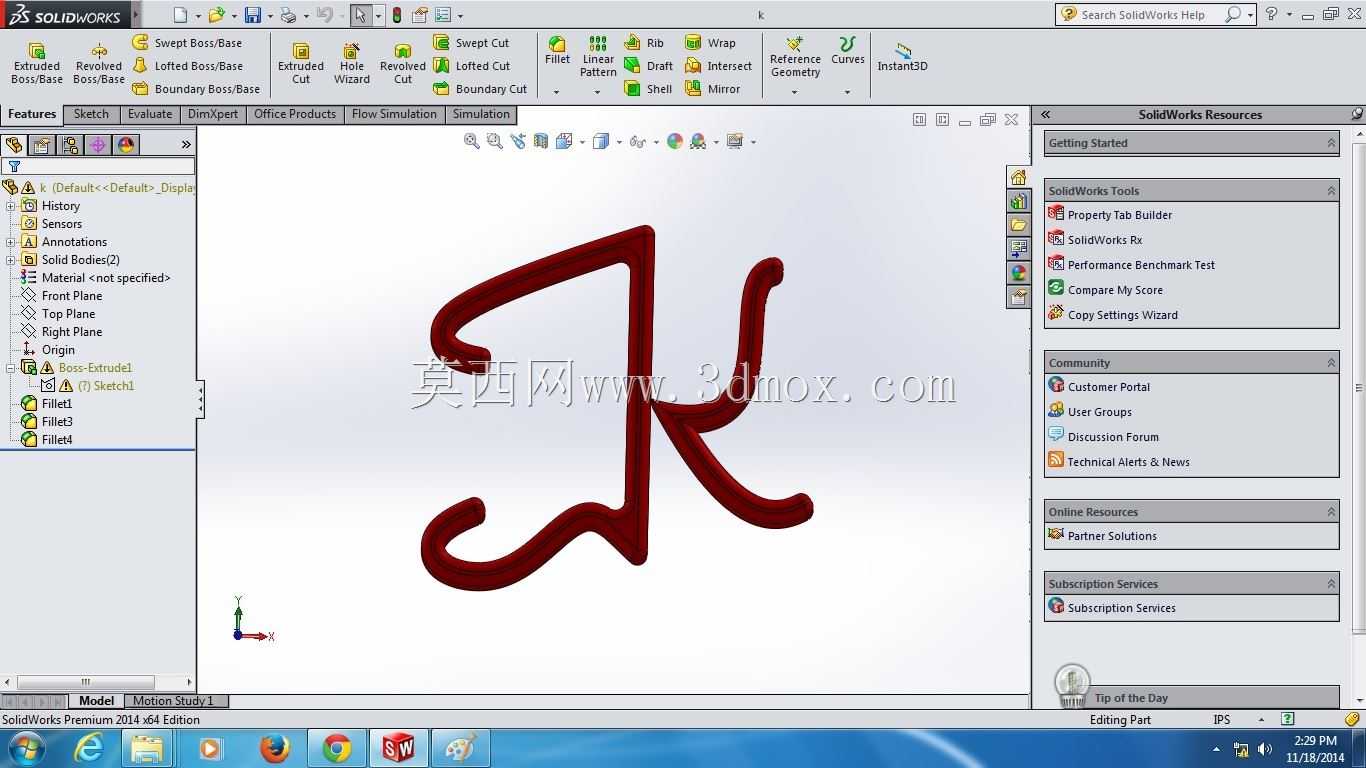Open the DimXpert tab

pos(213,114)
